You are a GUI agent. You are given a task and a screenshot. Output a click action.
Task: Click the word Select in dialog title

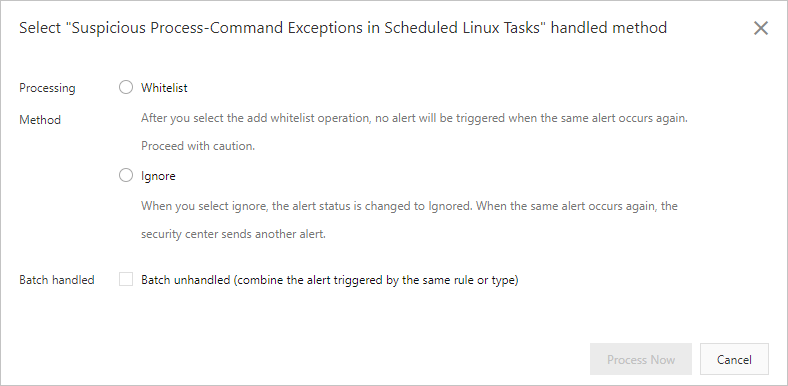coord(41,28)
